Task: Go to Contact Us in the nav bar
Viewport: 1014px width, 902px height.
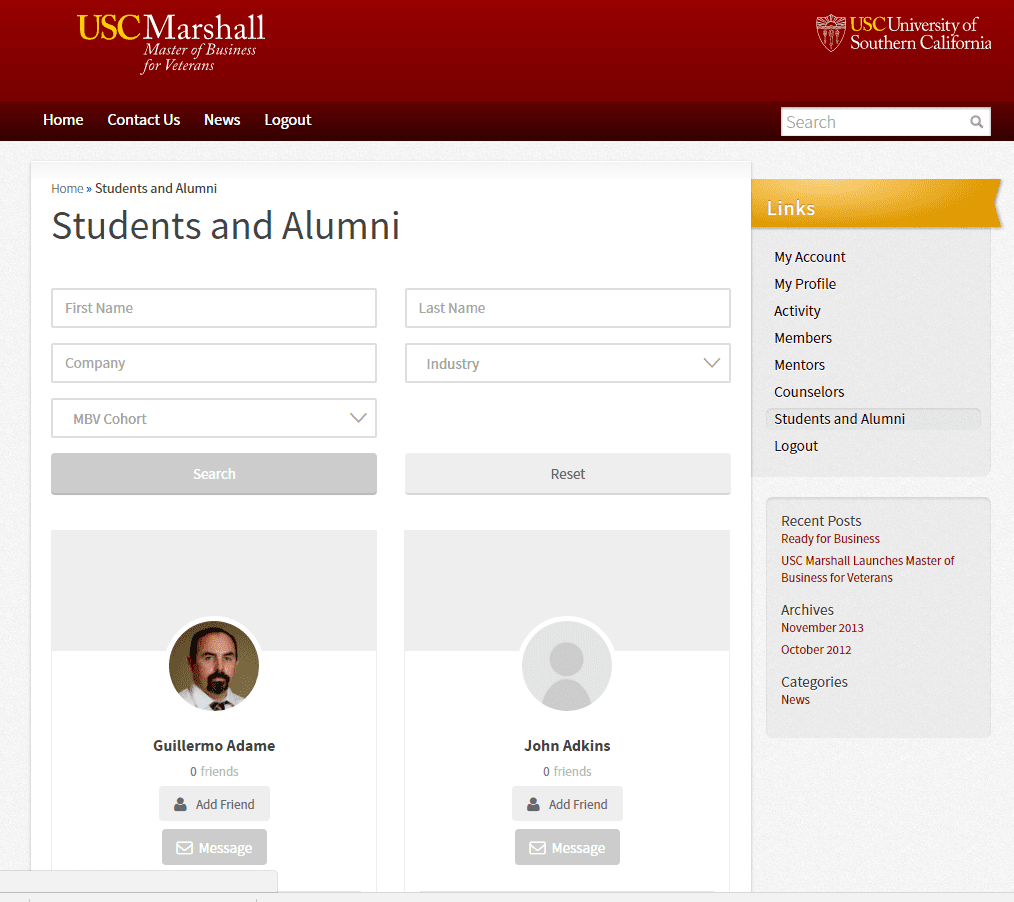Action: pyautogui.click(x=144, y=120)
